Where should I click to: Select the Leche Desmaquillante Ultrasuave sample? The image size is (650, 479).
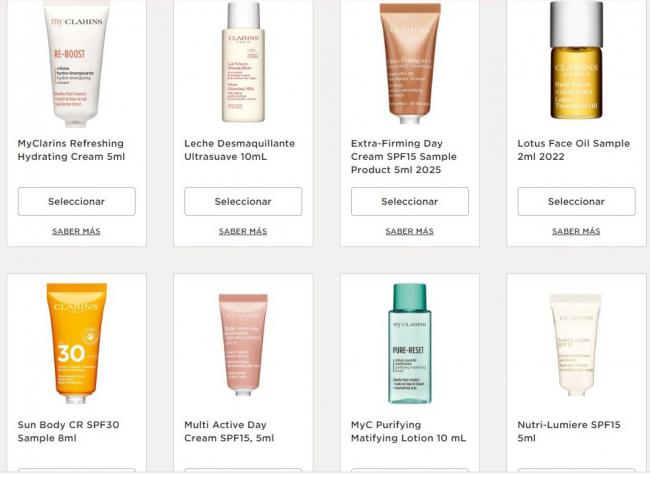click(243, 202)
